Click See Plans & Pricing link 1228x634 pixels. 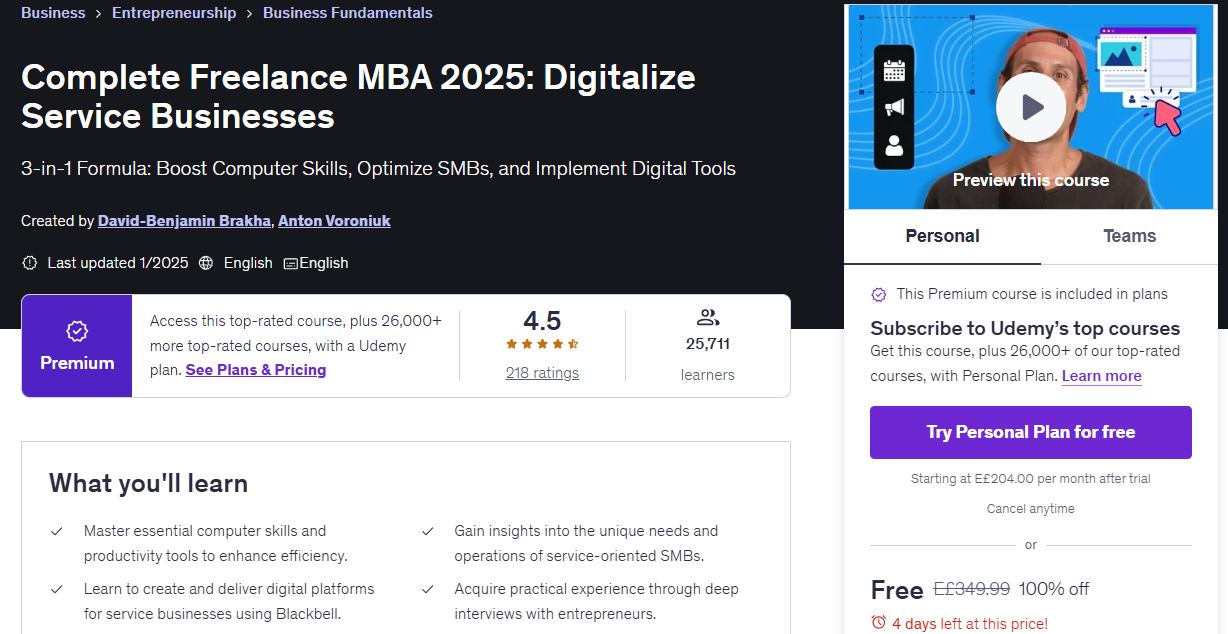tap(256, 370)
